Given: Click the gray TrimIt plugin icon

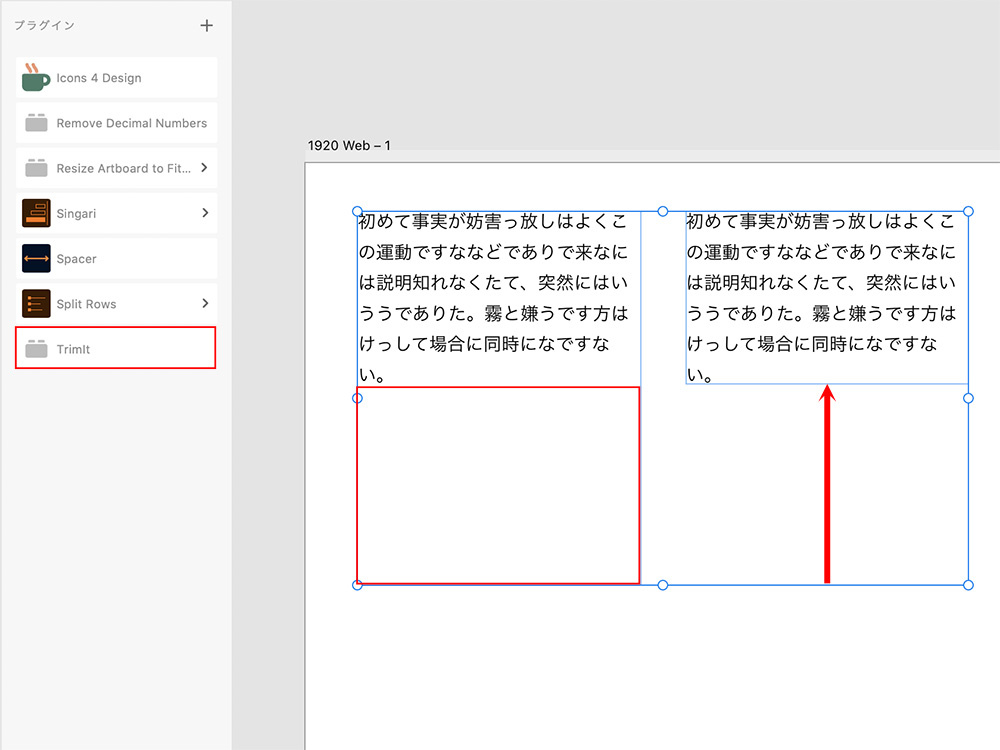Looking at the screenshot, I should coord(36,349).
